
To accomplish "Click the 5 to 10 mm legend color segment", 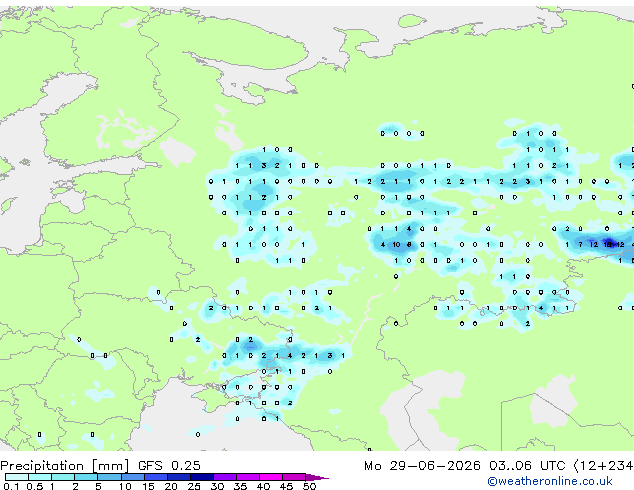I will 110,477.
